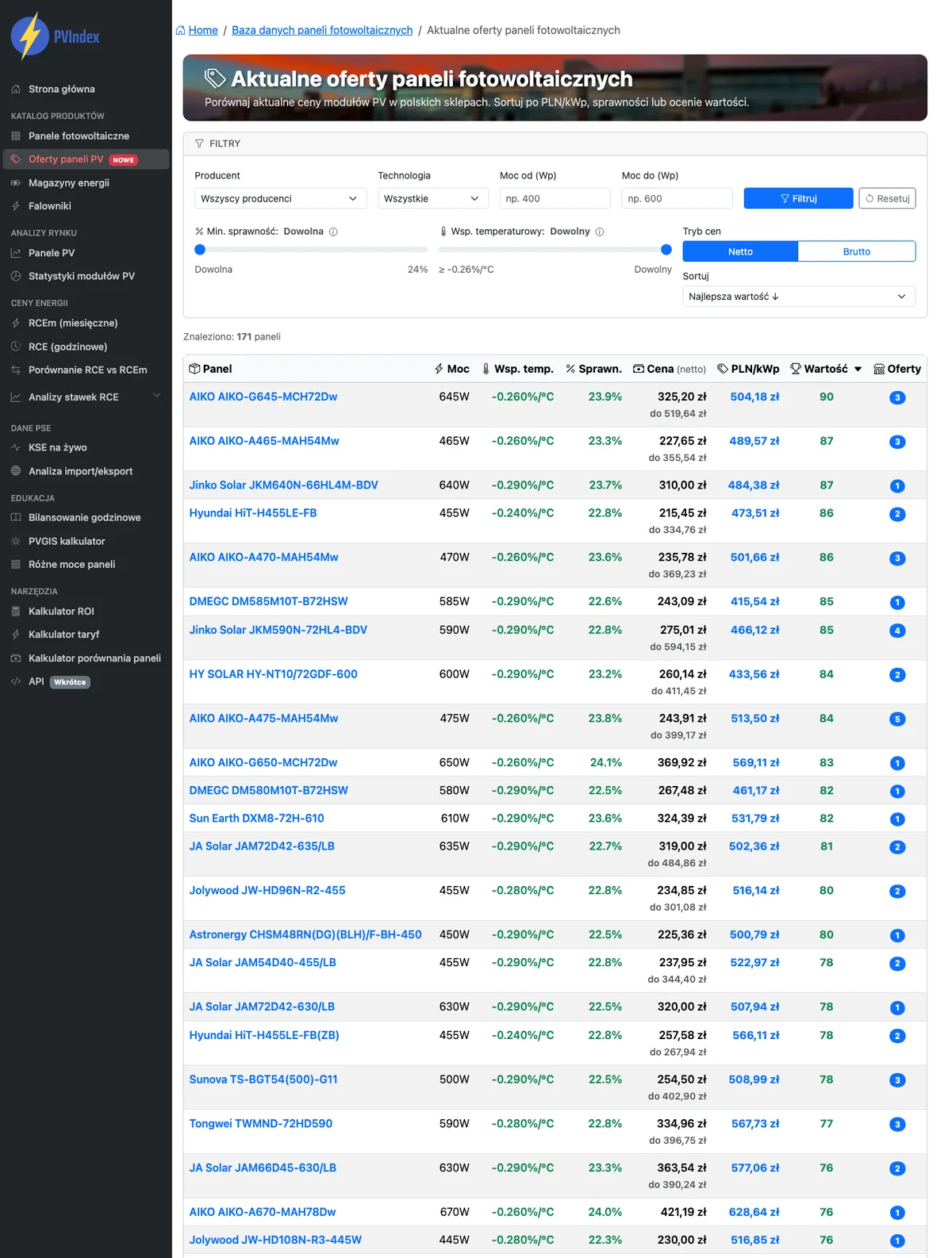Screen dimensions: 952x1258
Task: Click the Resetuj button
Action: click(x=887, y=198)
